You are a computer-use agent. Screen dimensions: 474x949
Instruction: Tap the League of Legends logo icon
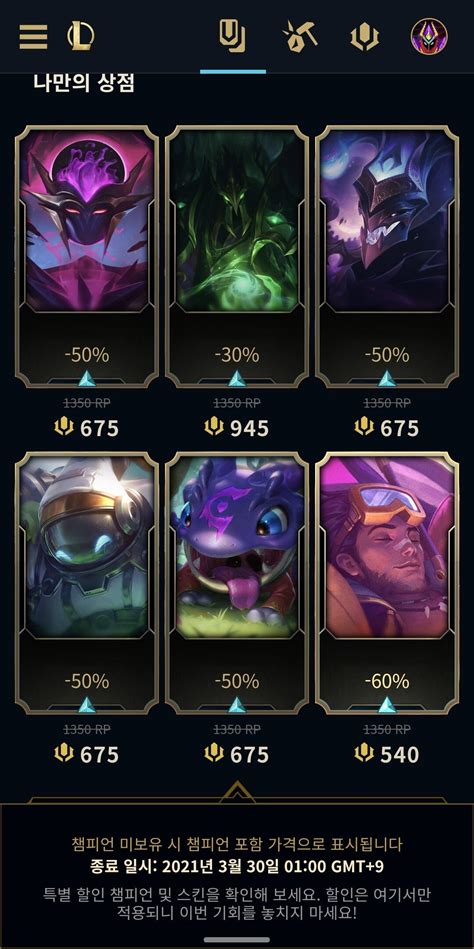point(81,36)
